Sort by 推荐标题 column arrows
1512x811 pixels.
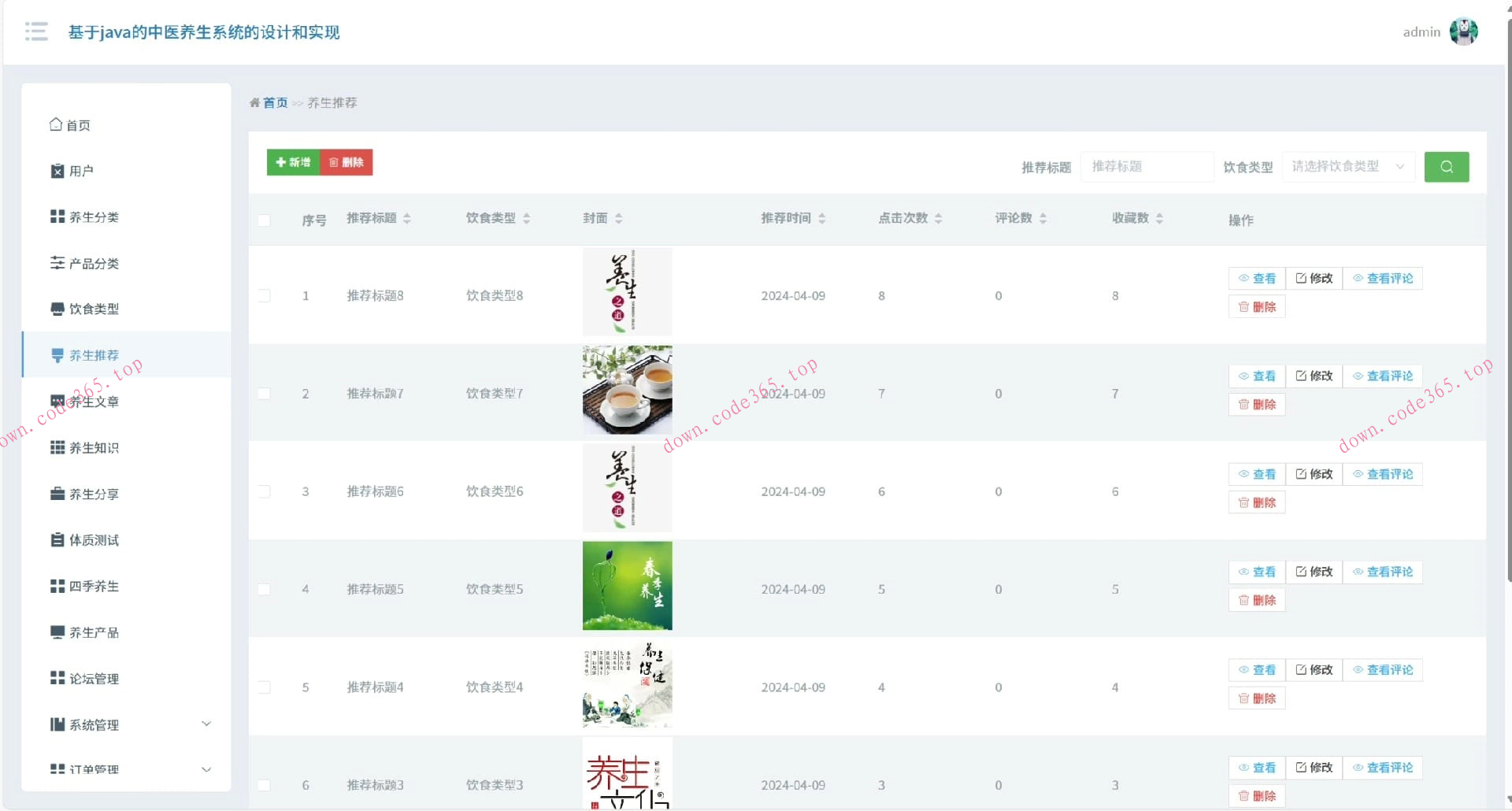407,219
